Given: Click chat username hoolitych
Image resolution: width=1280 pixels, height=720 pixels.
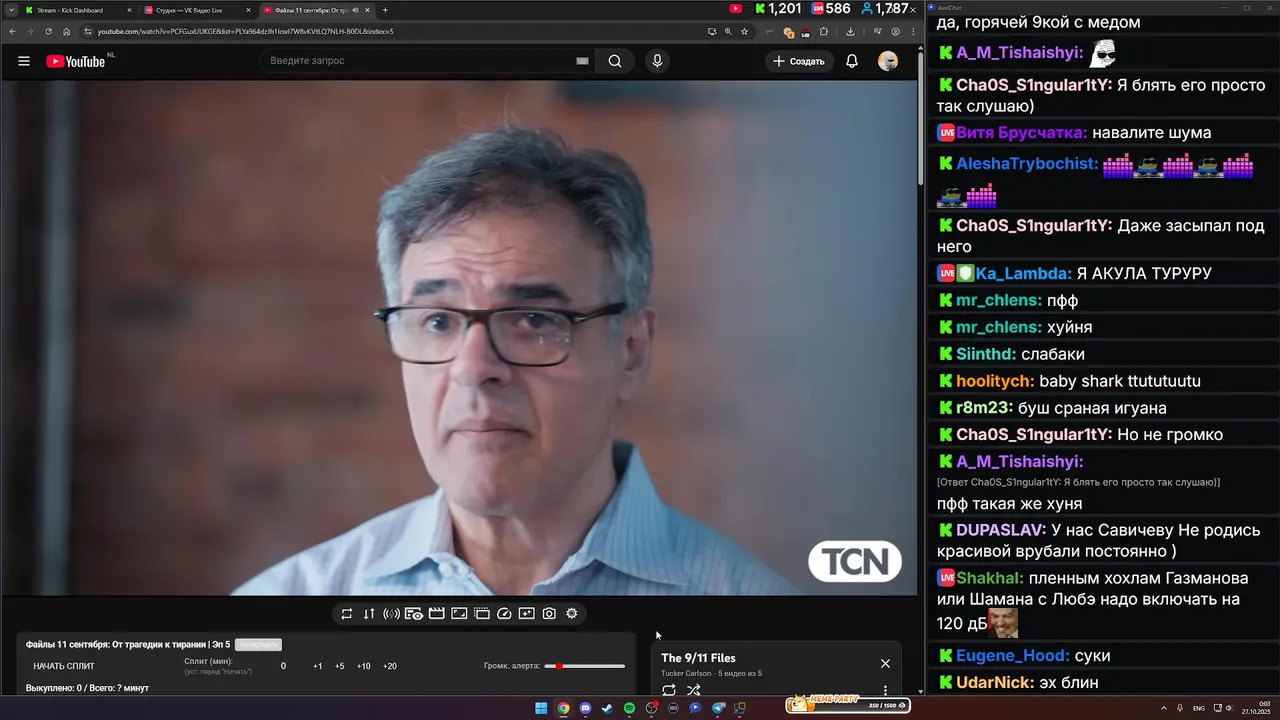Looking at the screenshot, I should tap(995, 381).
